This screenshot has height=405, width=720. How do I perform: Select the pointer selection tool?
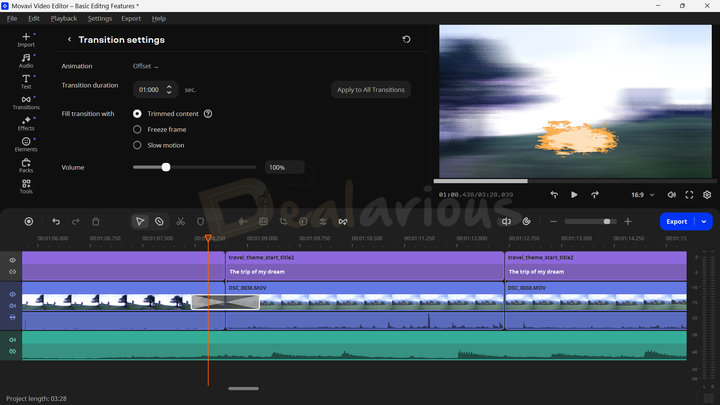tap(140, 221)
